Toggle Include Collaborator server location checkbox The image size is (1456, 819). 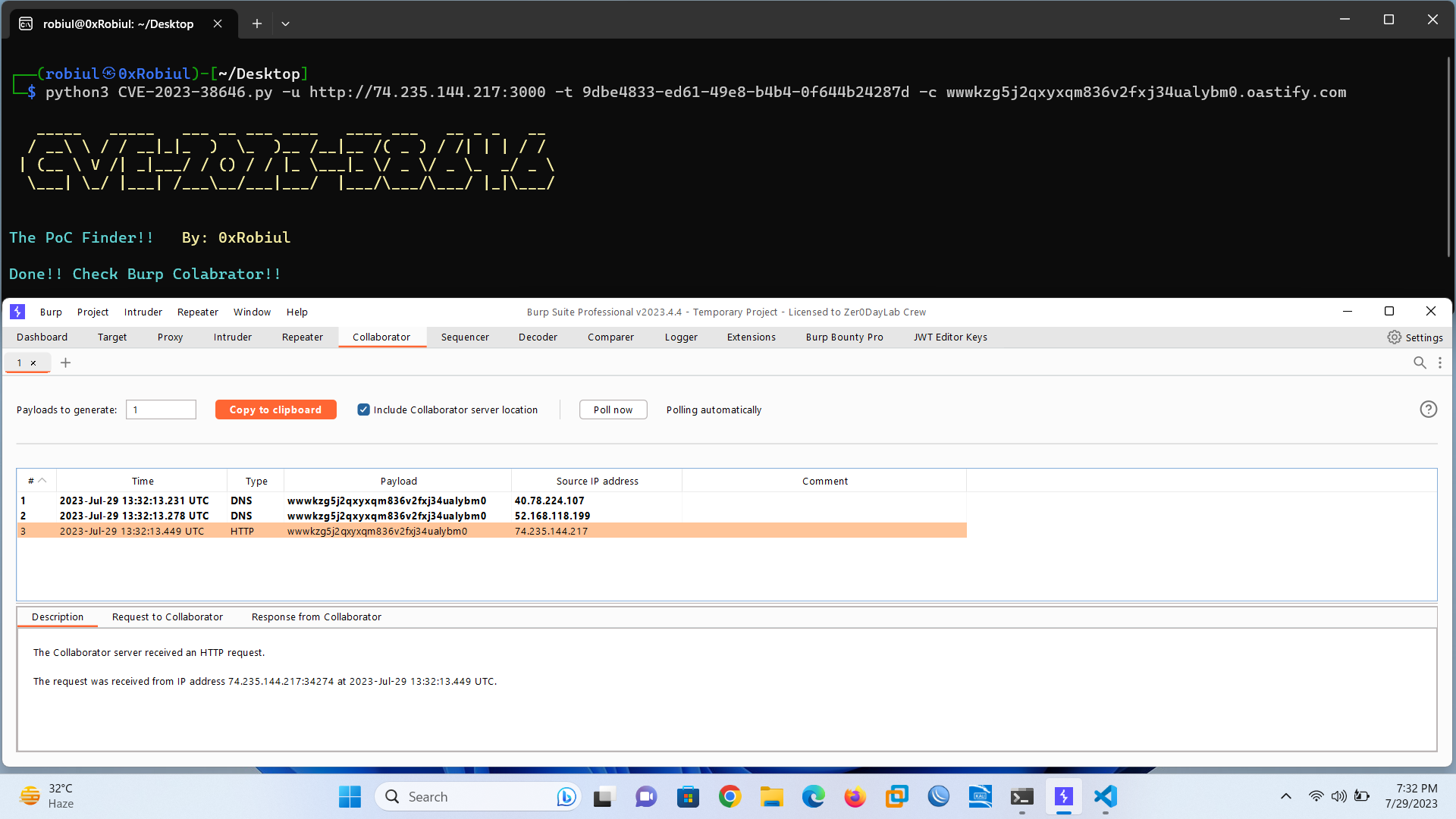[364, 409]
